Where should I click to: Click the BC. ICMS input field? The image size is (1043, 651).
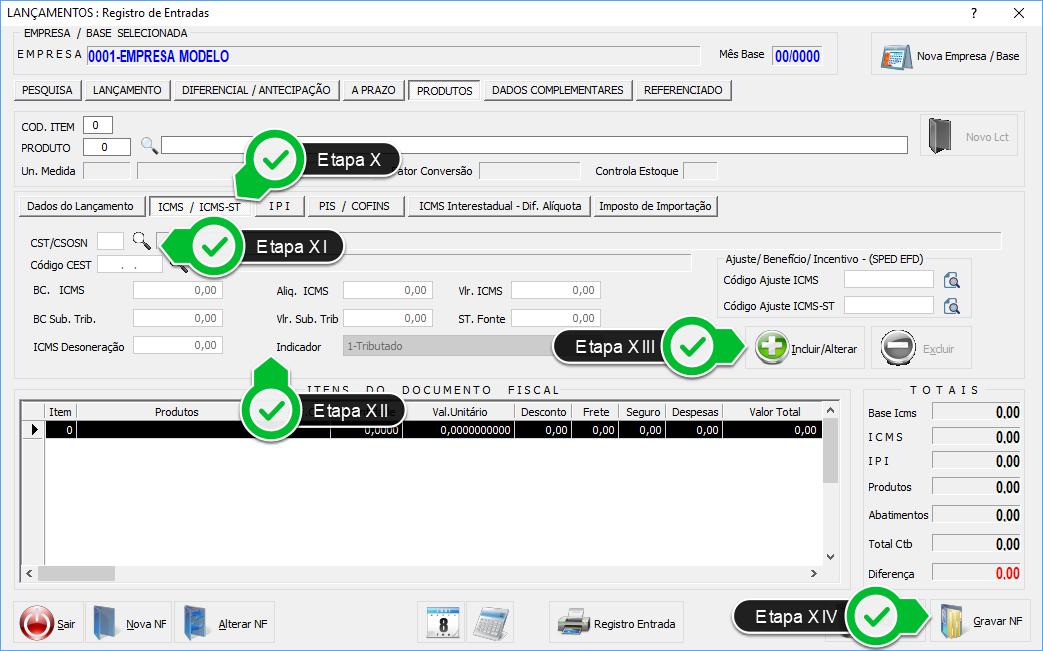click(176, 291)
